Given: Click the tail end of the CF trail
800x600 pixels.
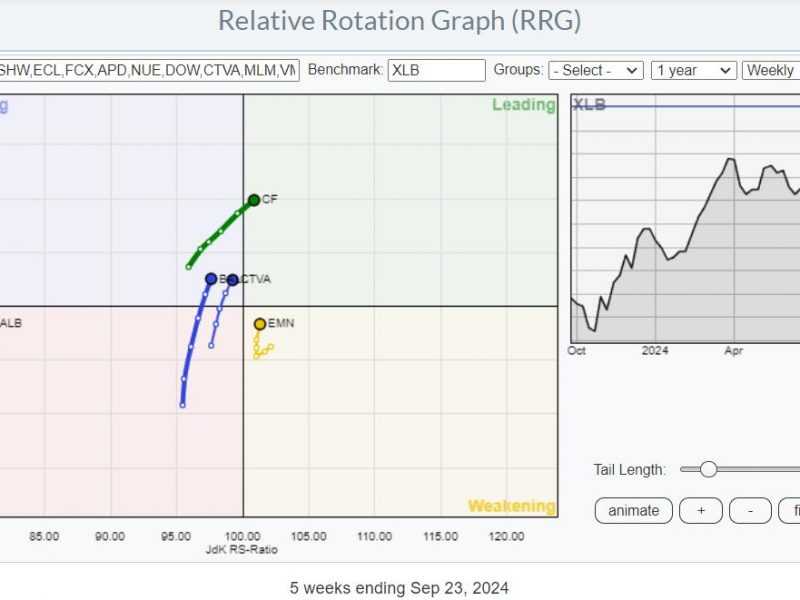Looking at the screenshot, I should pyautogui.click(x=189, y=267).
